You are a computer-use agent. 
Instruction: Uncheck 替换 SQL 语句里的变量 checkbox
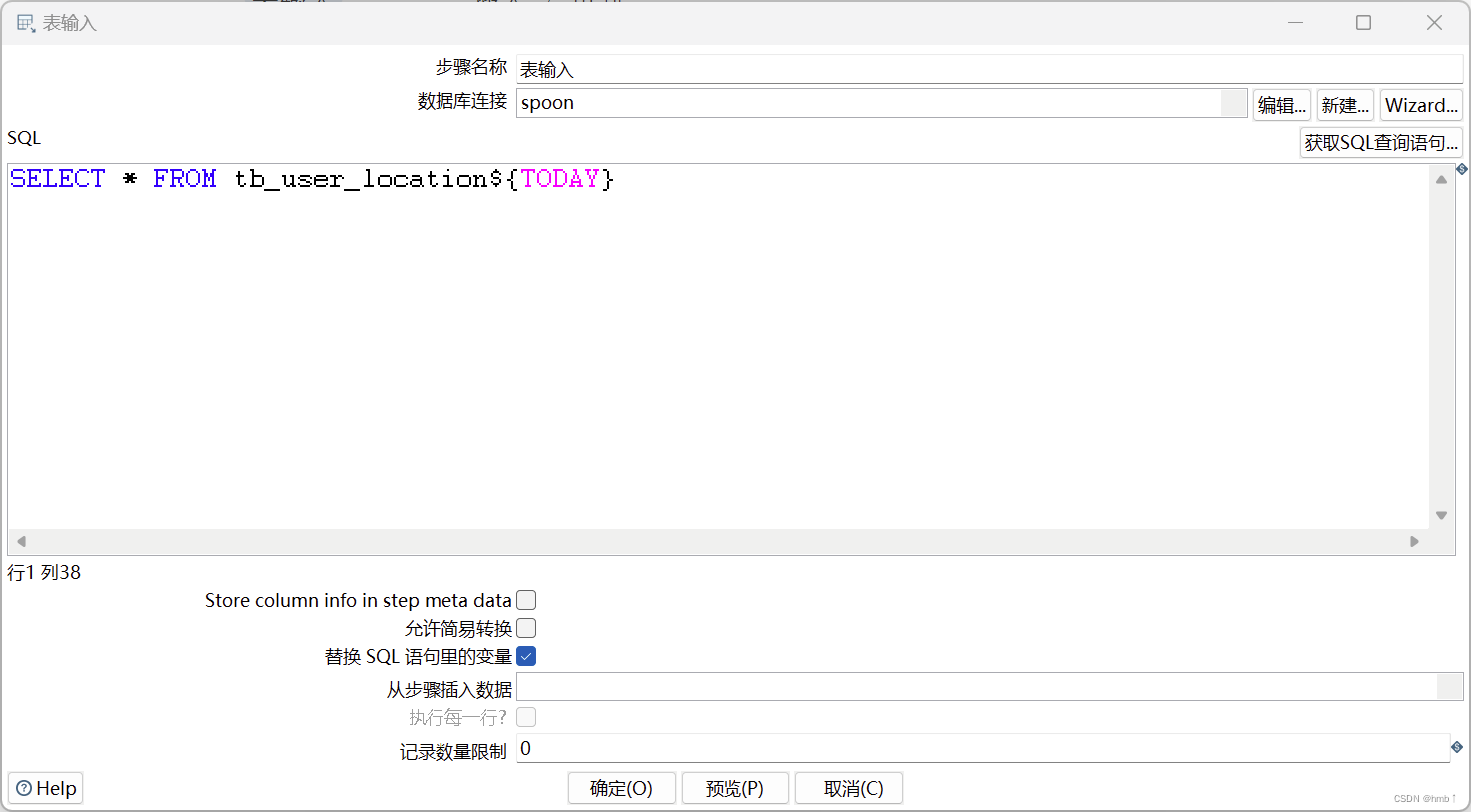point(526,656)
